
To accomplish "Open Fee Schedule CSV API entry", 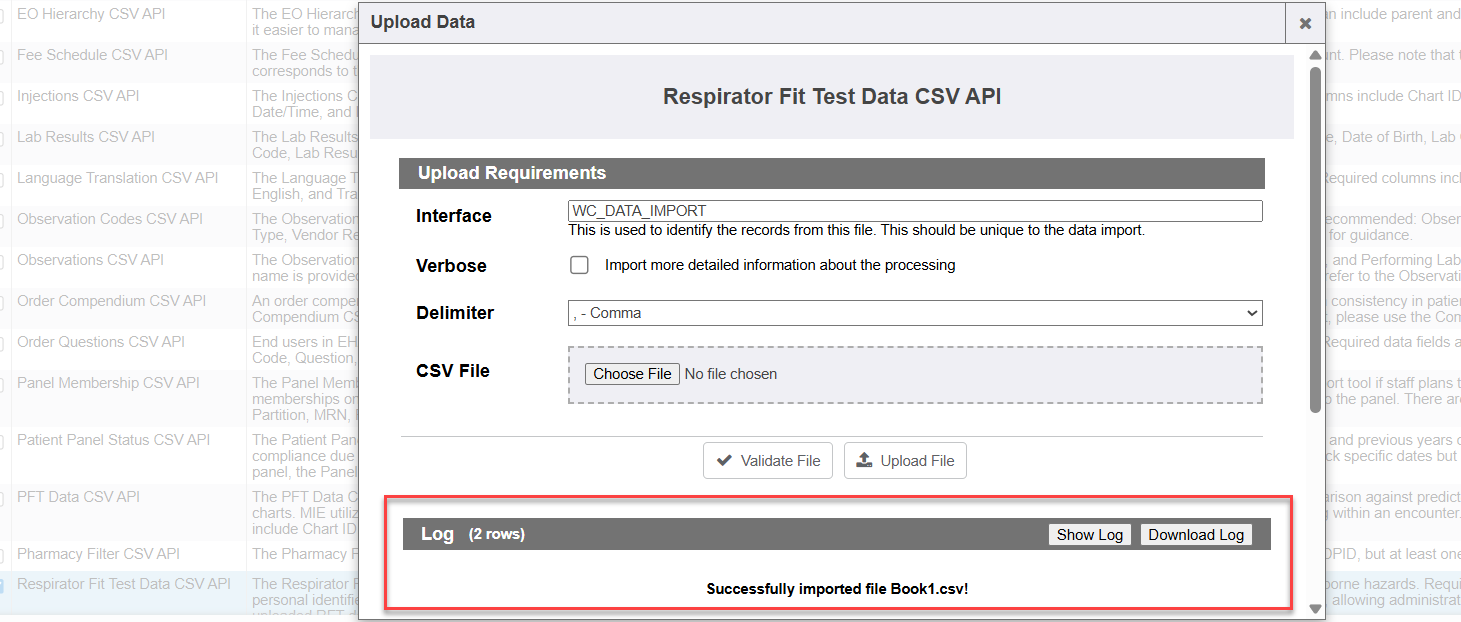I will pos(92,55).
